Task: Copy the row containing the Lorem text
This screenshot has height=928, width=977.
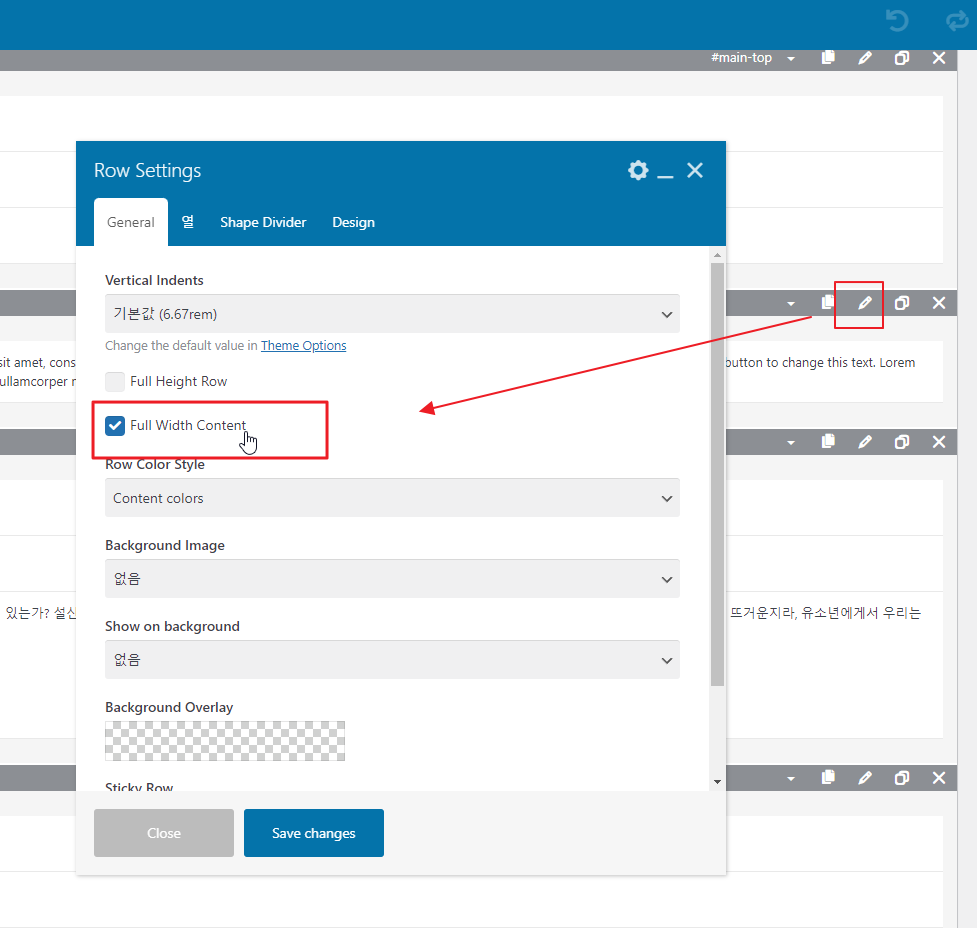Action: [828, 303]
